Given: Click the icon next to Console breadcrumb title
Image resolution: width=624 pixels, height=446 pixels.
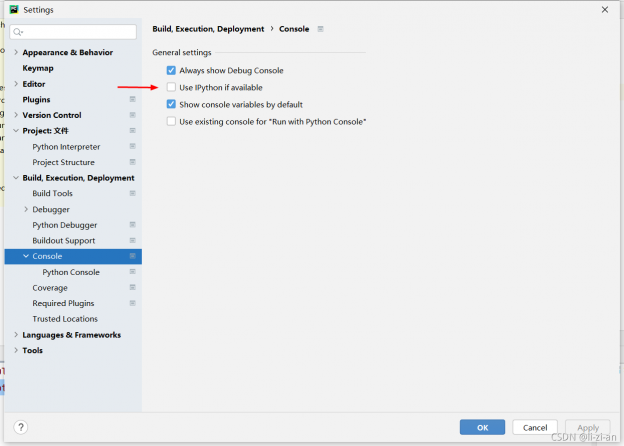Looking at the screenshot, I should pyautogui.click(x=320, y=29).
